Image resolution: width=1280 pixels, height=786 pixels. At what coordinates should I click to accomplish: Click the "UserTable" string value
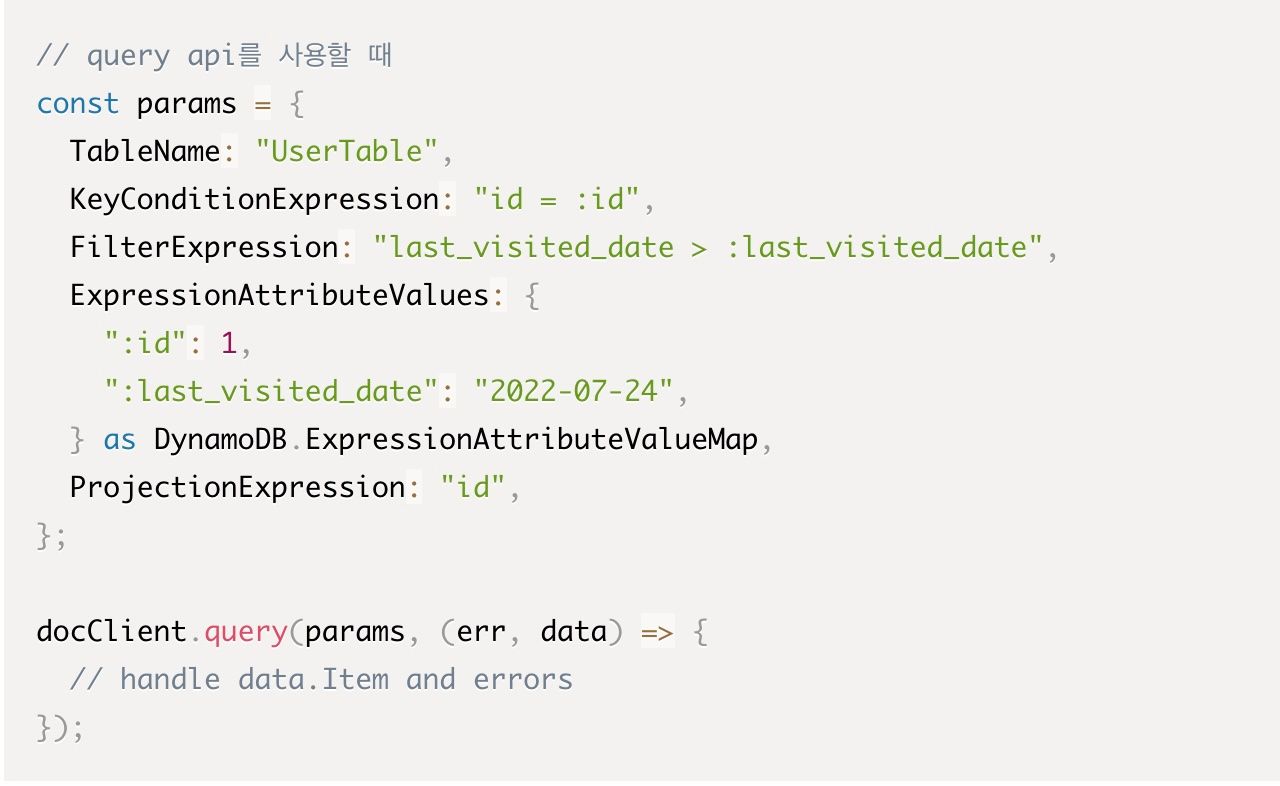[x=346, y=151]
